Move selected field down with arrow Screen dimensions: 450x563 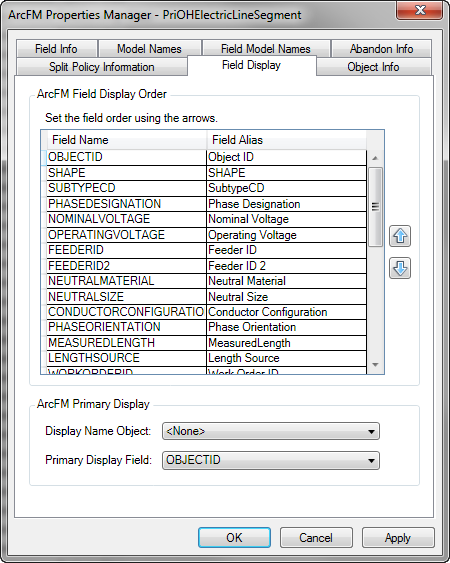400,268
